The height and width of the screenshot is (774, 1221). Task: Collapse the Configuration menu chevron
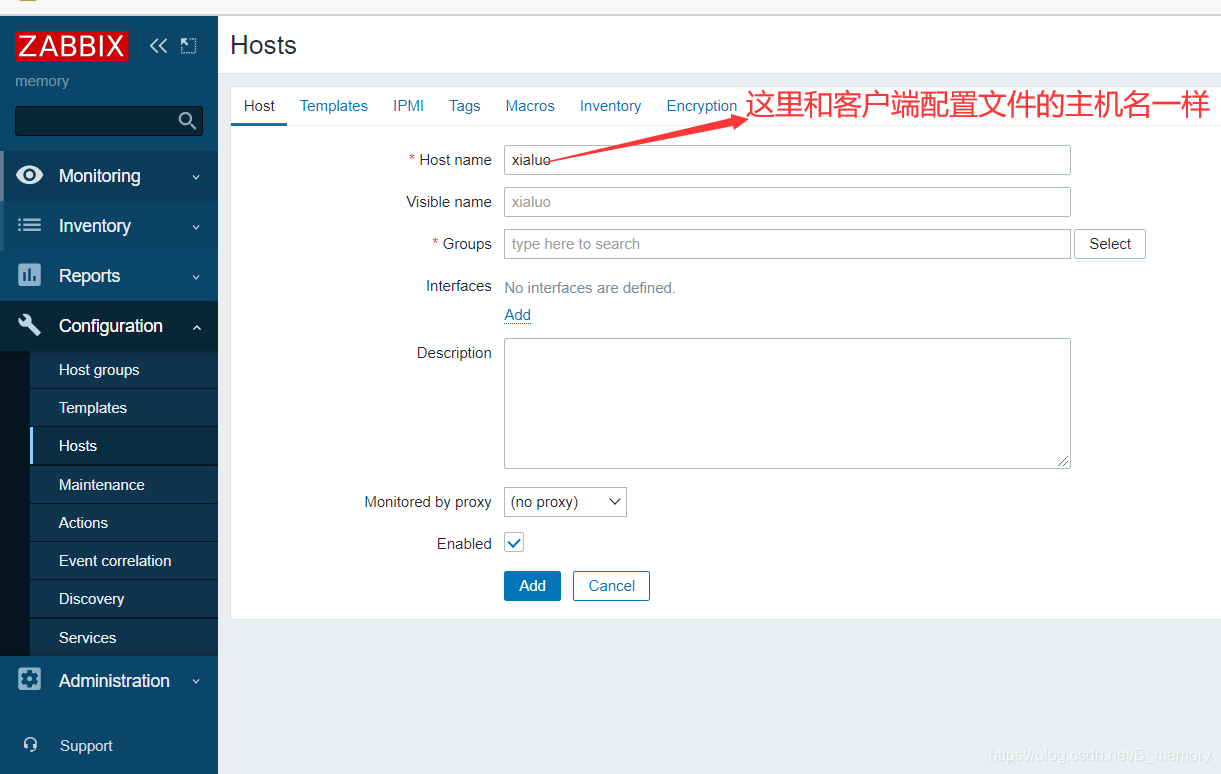(196, 327)
